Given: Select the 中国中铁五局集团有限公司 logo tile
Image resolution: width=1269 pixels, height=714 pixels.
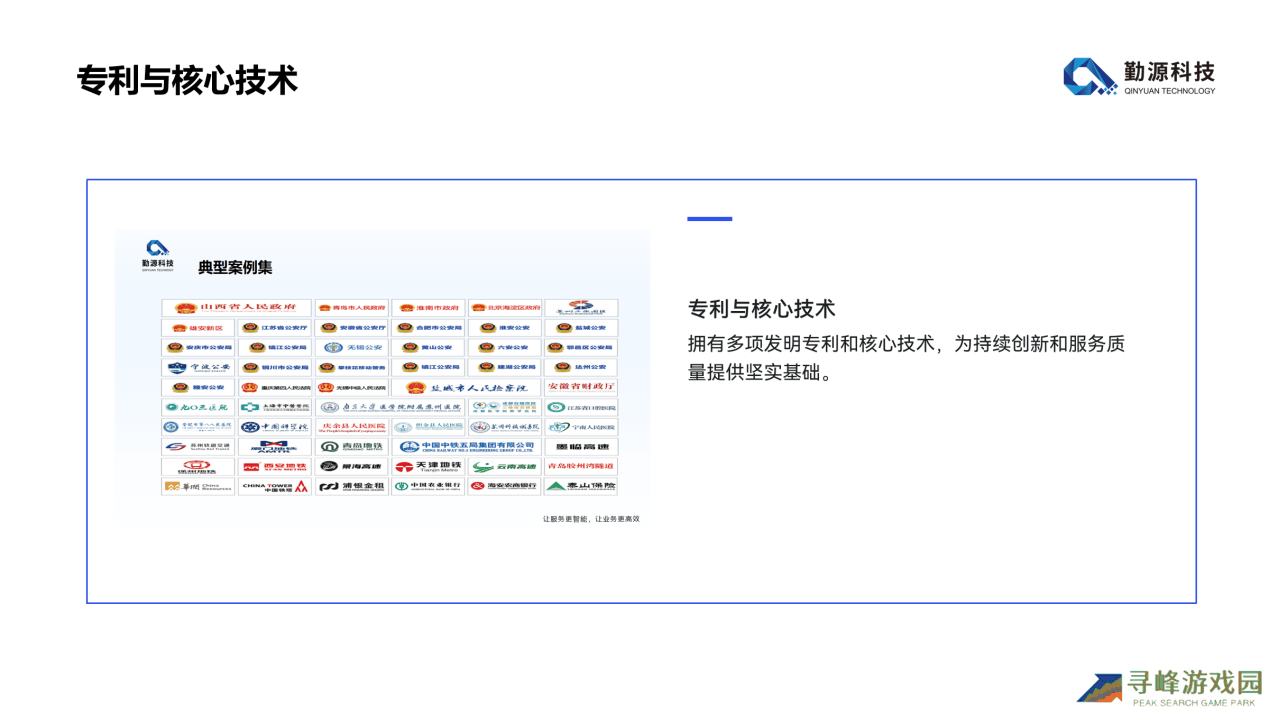Looking at the screenshot, I should [466, 447].
